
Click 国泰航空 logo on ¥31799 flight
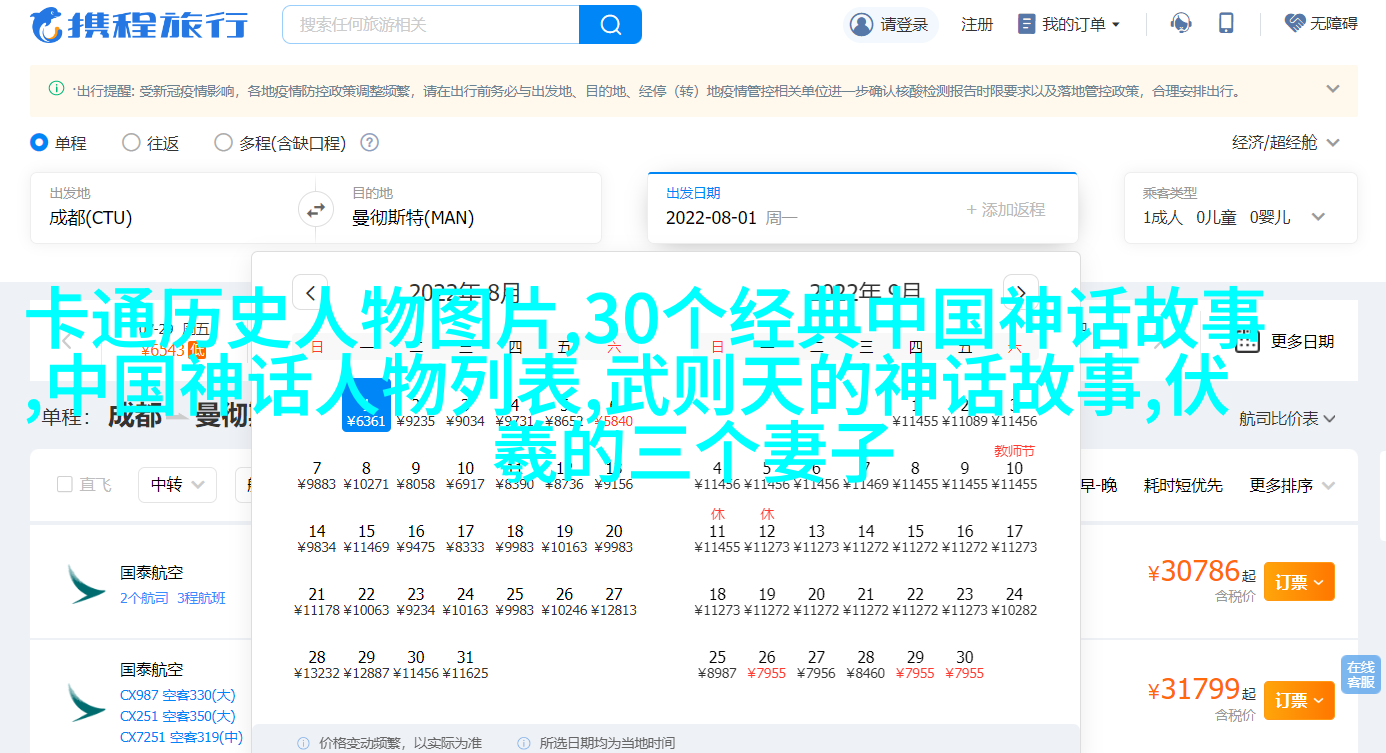click(x=86, y=703)
